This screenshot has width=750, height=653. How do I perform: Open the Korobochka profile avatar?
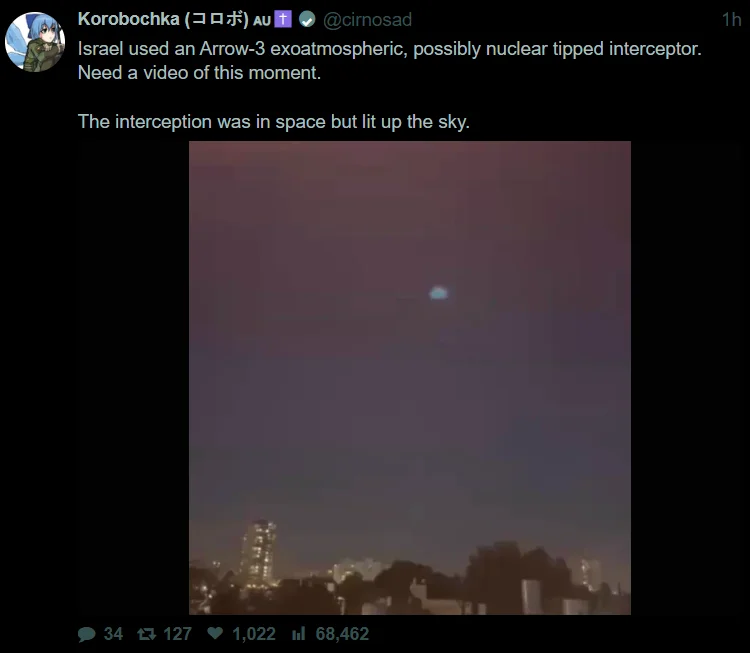(35, 42)
